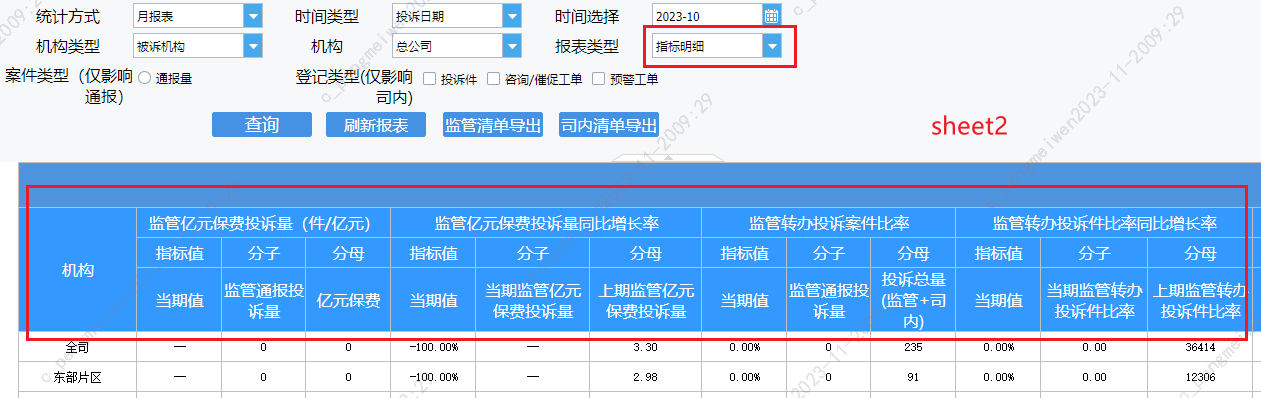
Task: Click the 投诉总量(监管+司内) sub-header
Action: 913,300
